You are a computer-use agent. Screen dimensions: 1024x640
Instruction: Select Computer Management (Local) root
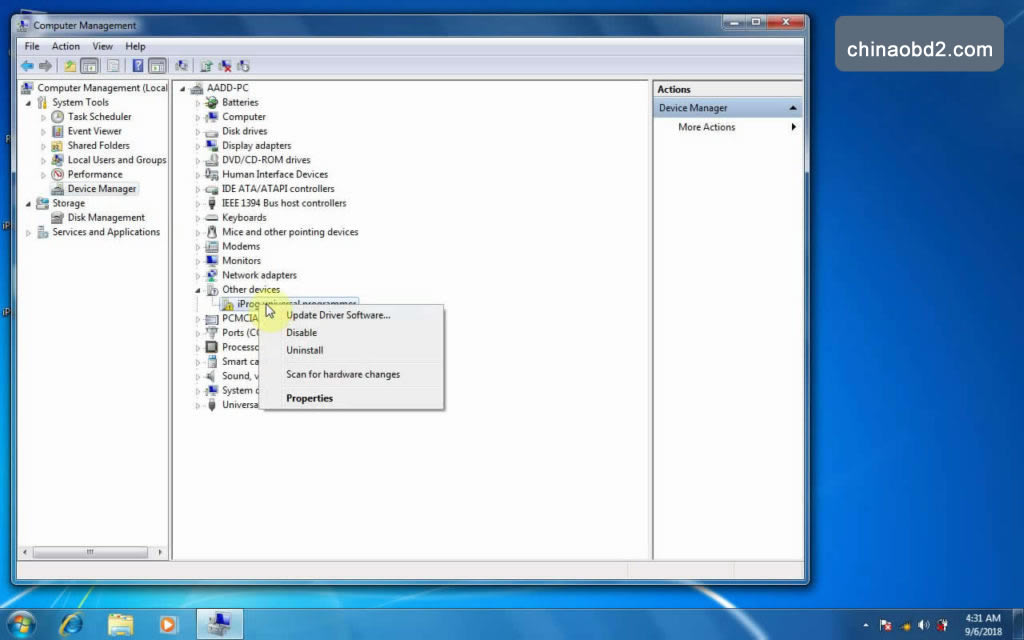tap(102, 88)
